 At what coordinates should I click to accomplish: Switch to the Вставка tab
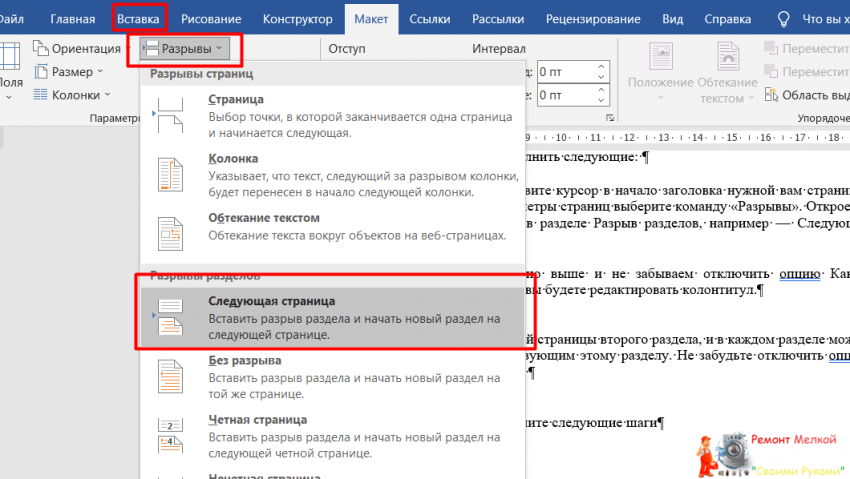tap(138, 19)
